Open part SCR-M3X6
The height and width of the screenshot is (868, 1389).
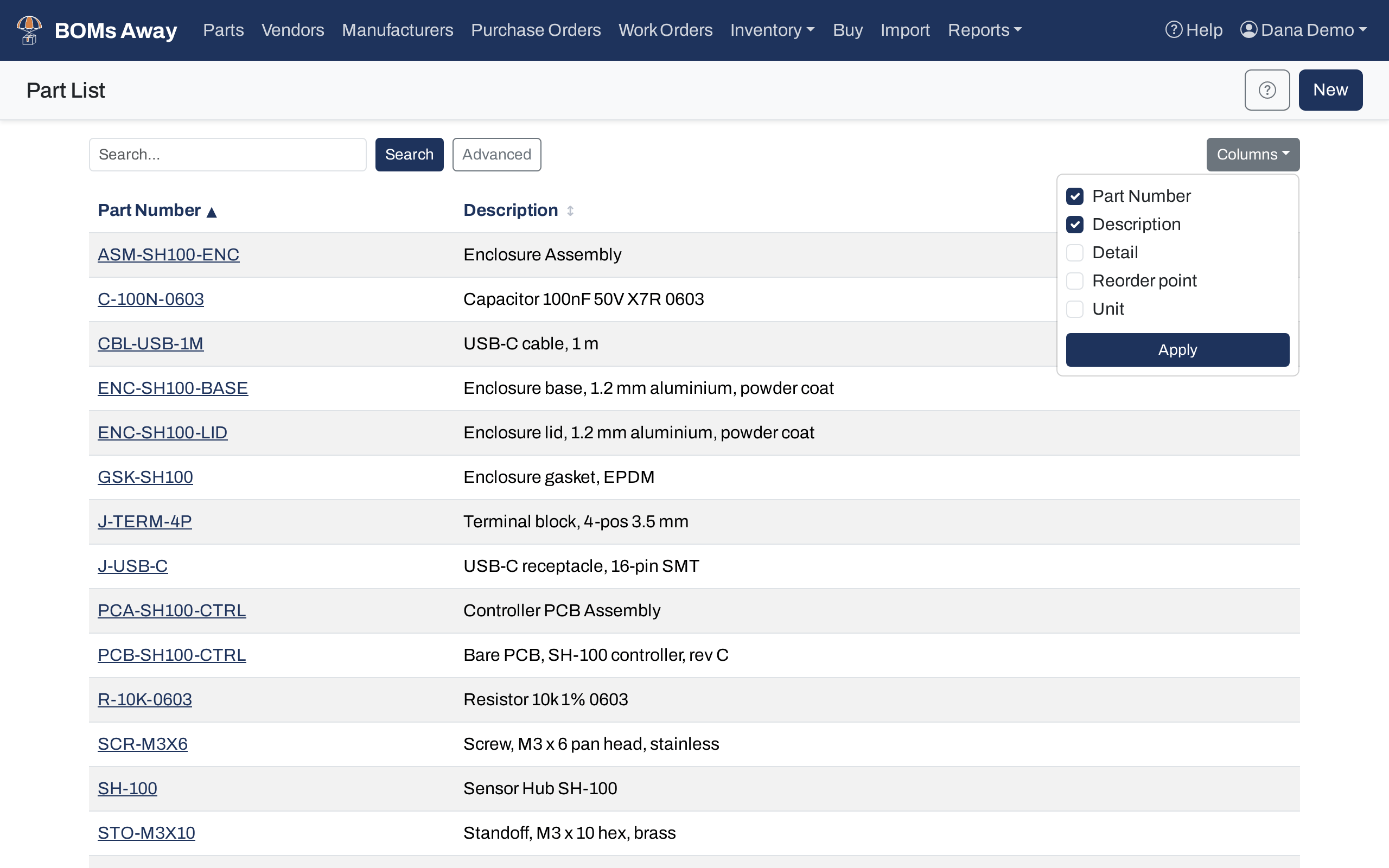point(142,744)
